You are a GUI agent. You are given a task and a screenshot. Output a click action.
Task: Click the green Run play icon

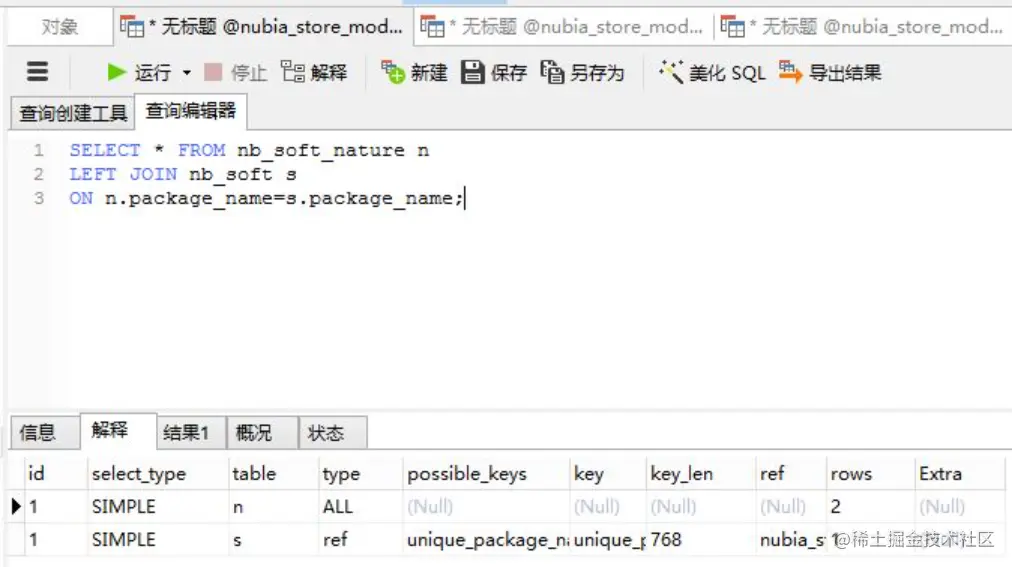pos(116,72)
